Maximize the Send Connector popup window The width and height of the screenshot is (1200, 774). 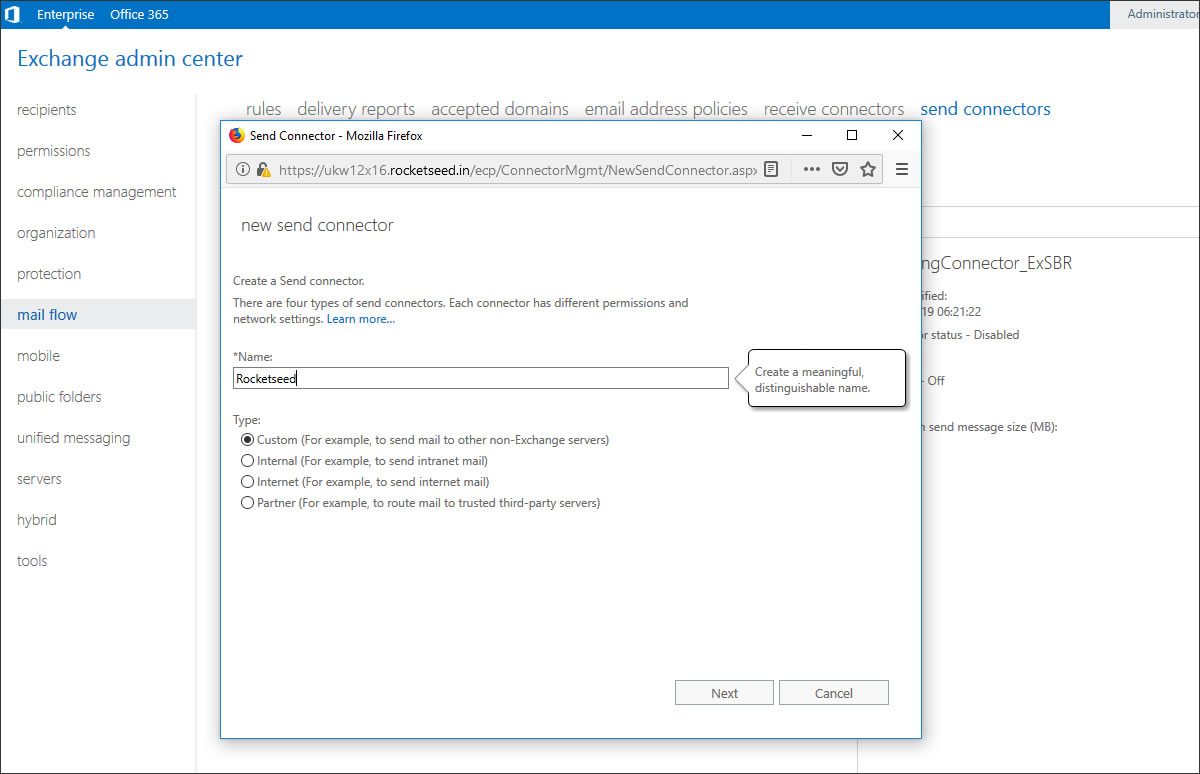pyautogui.click(x=852, y=135)
